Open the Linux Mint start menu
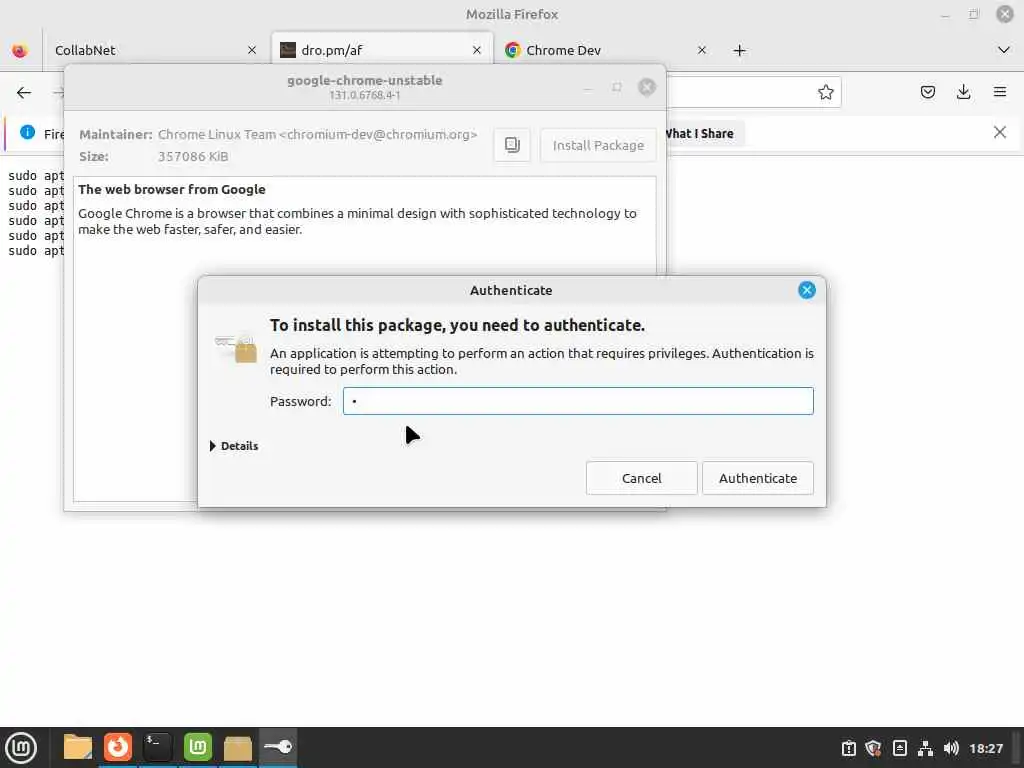 [x=21, y=747]
